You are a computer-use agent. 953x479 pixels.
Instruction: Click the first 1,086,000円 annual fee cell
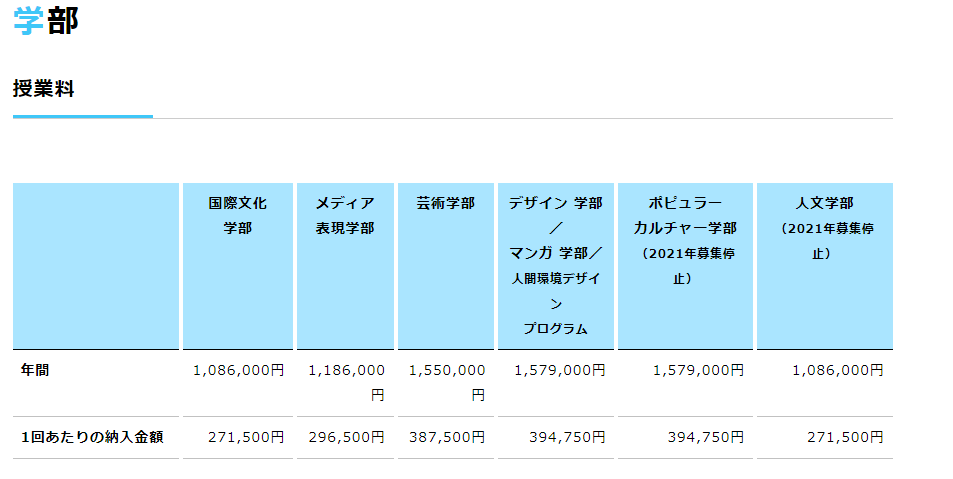tap(238, 370)
